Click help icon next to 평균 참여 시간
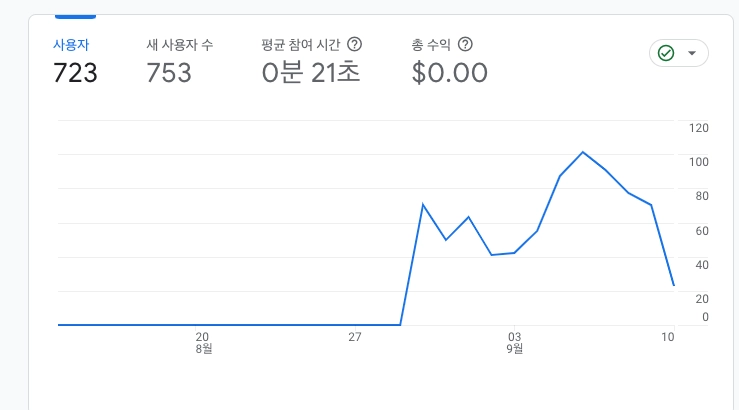Screen dimensions: 739x410 [354, 44]
